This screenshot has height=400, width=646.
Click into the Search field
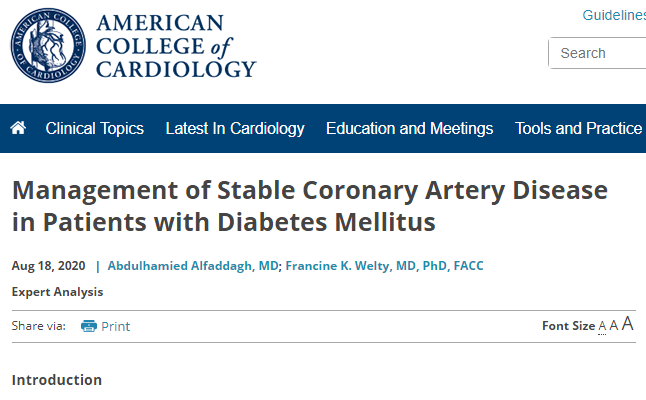pos(597,53)
